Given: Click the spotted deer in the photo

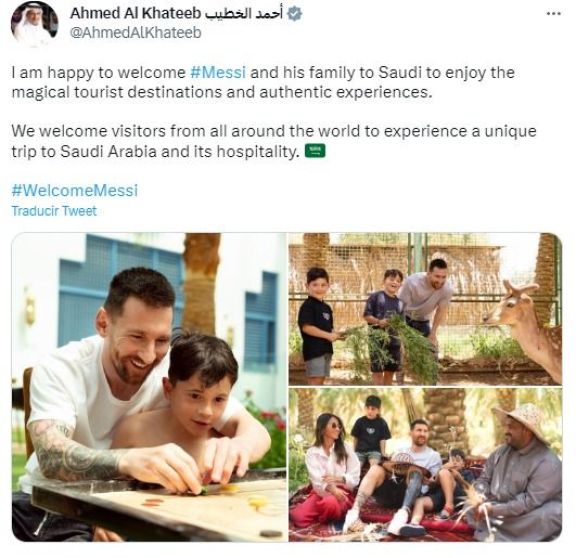Looking at the screenshot, I should point(525,329).
